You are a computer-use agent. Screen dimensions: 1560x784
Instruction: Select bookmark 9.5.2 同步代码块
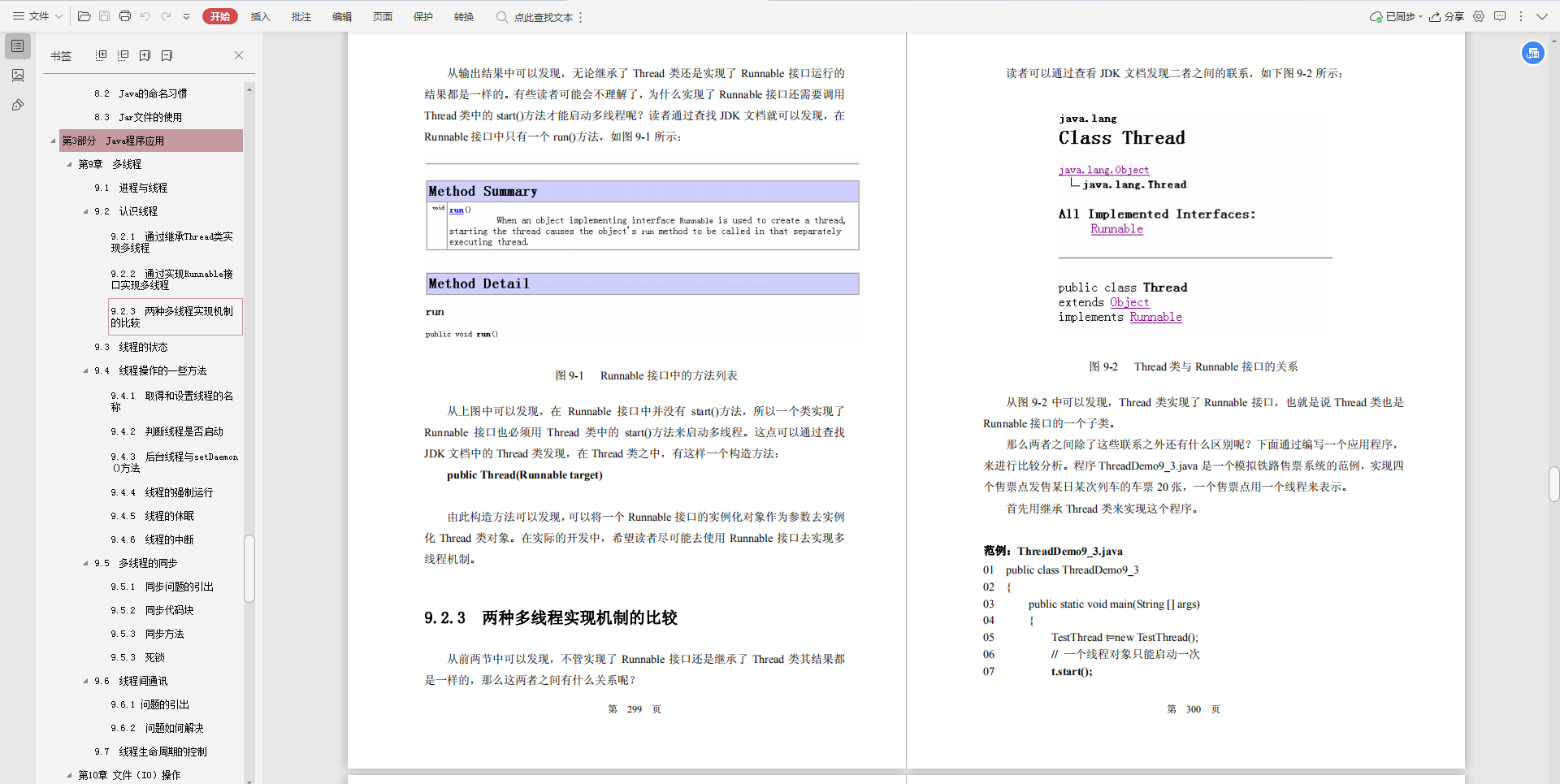[x=153, y=610]
